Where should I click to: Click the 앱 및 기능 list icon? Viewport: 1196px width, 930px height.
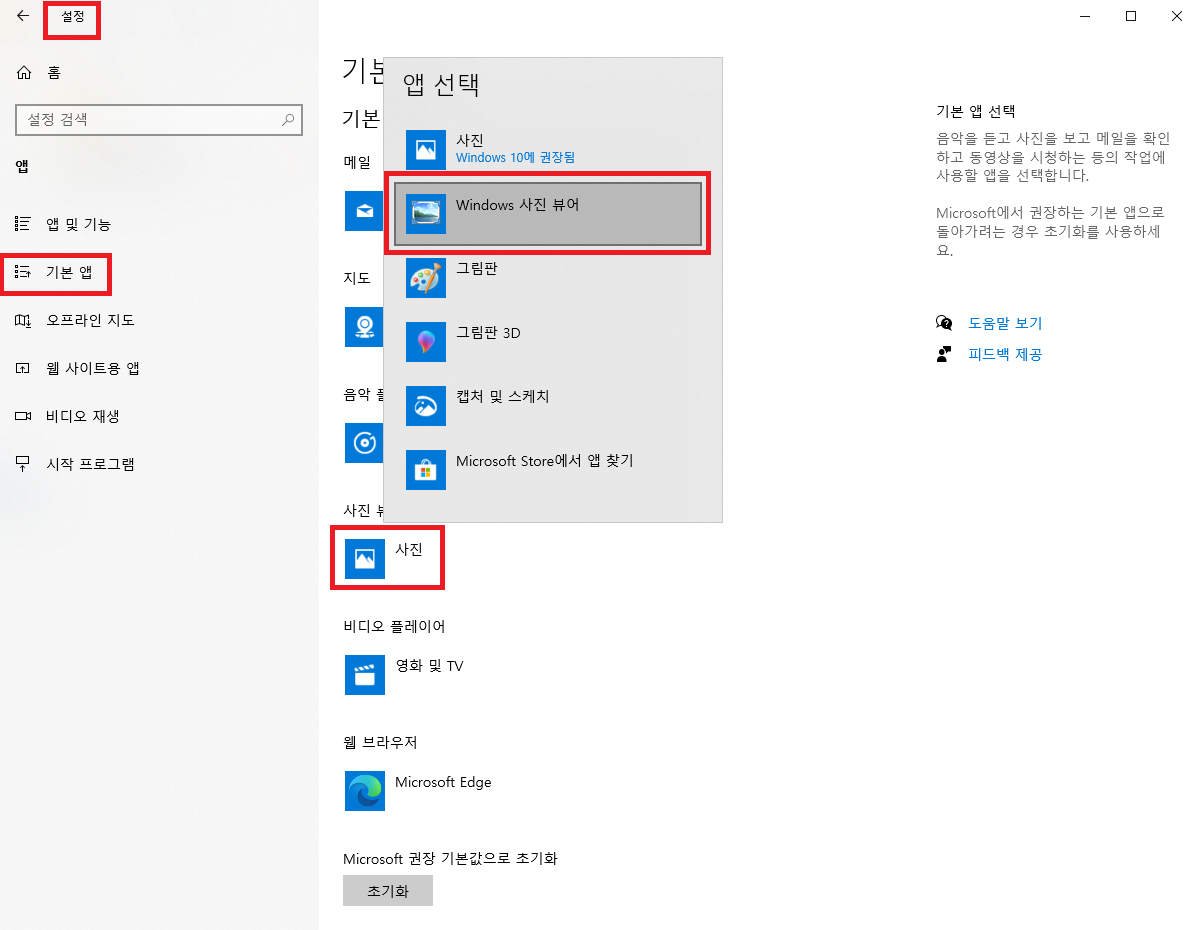click(x=23, y=224)
